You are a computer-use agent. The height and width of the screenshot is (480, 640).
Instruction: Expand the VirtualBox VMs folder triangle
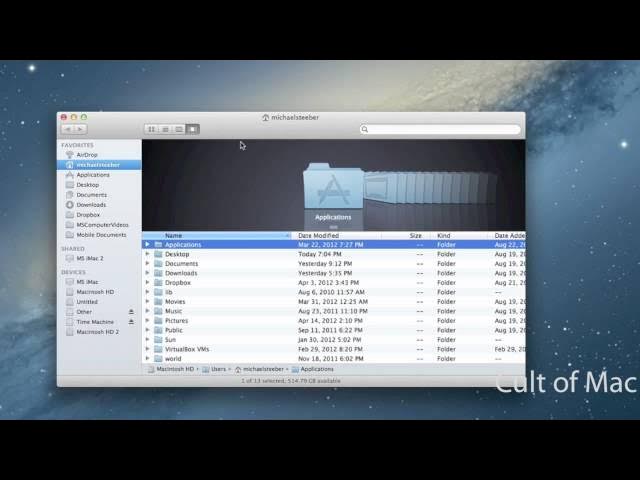[147, 349]
